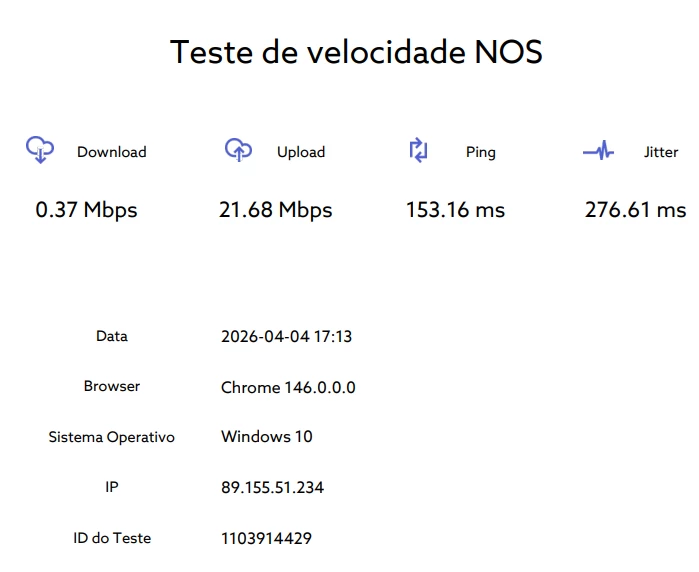Image resolution: width=699 pixels, height=572 pixels.
Task: Click the 153.16 ms ping result
Action: coord(455,210)
